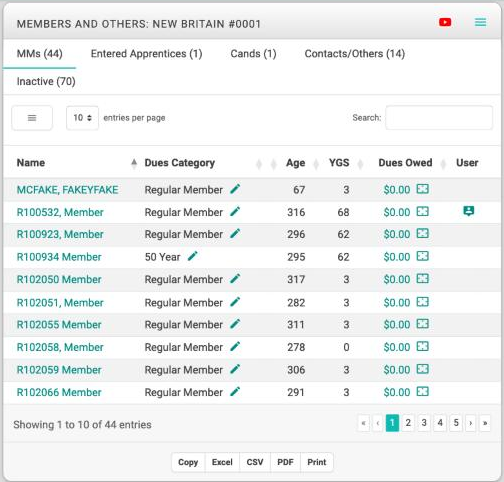Open R102059 Member profile link
504x482 pixels.
tap(59, 370)
